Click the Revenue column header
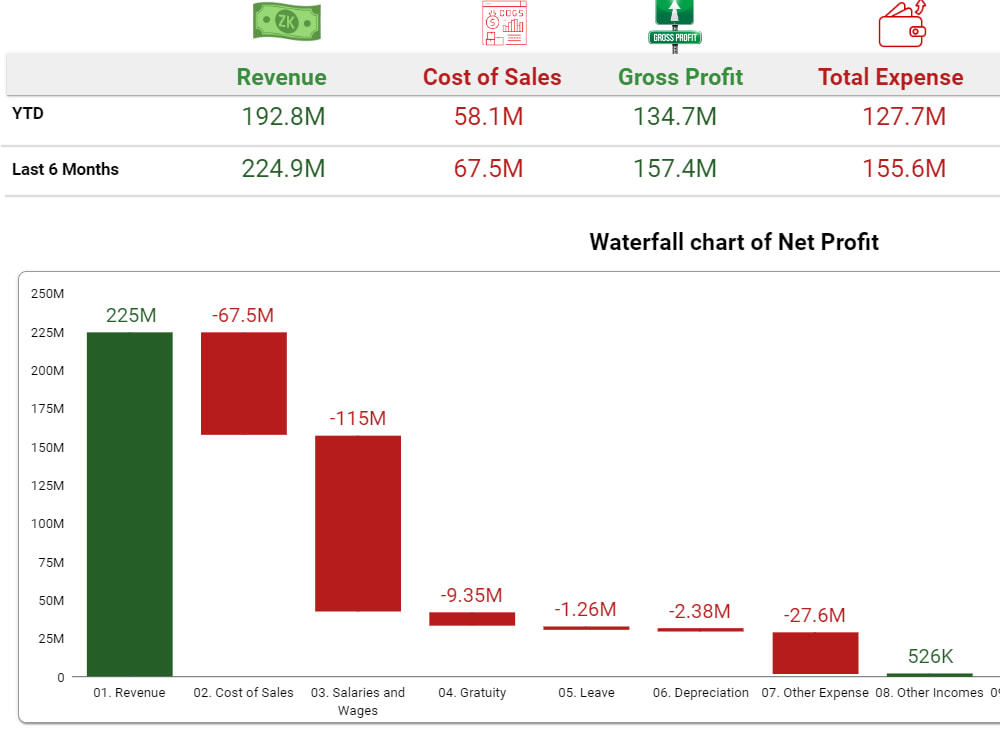Viewport: 1000px width, 750px height. (281, 77)
